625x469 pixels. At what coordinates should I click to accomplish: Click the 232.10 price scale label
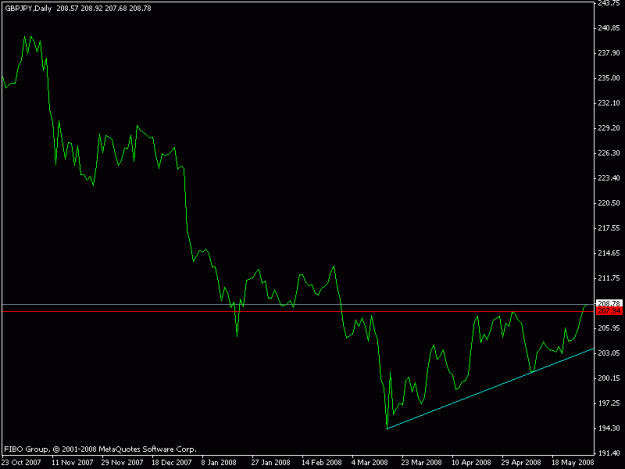(609, 103)
